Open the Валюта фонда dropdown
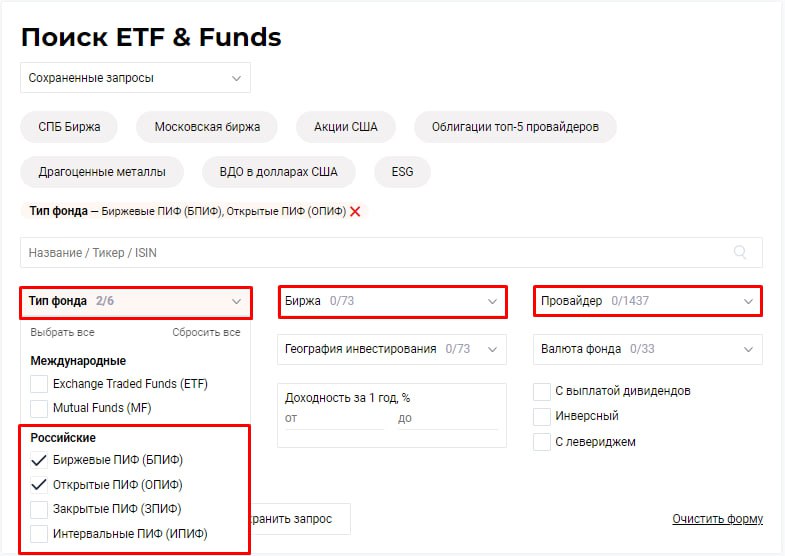Image resolution: width=785 pixels, height=556 pixels. pos(648,349)
